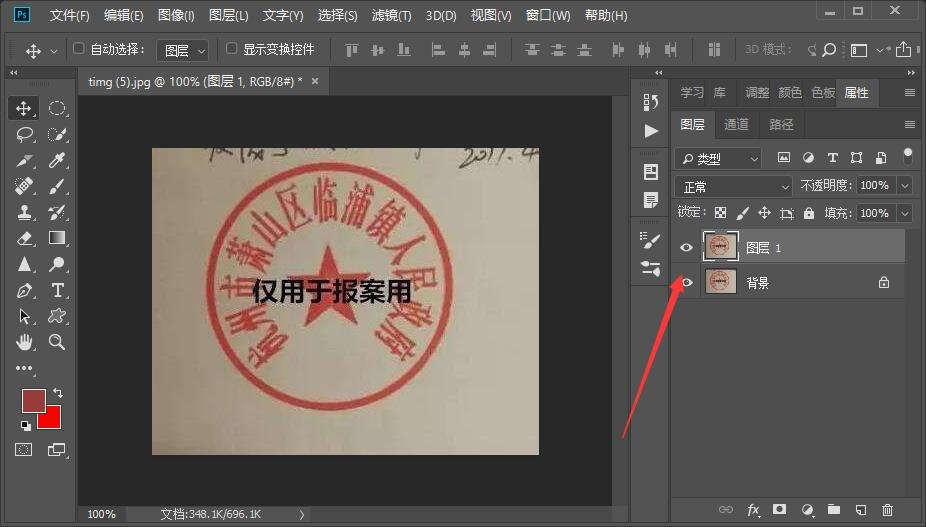
Task: Select the Lasso tool
Action: [x=24, y=135]
